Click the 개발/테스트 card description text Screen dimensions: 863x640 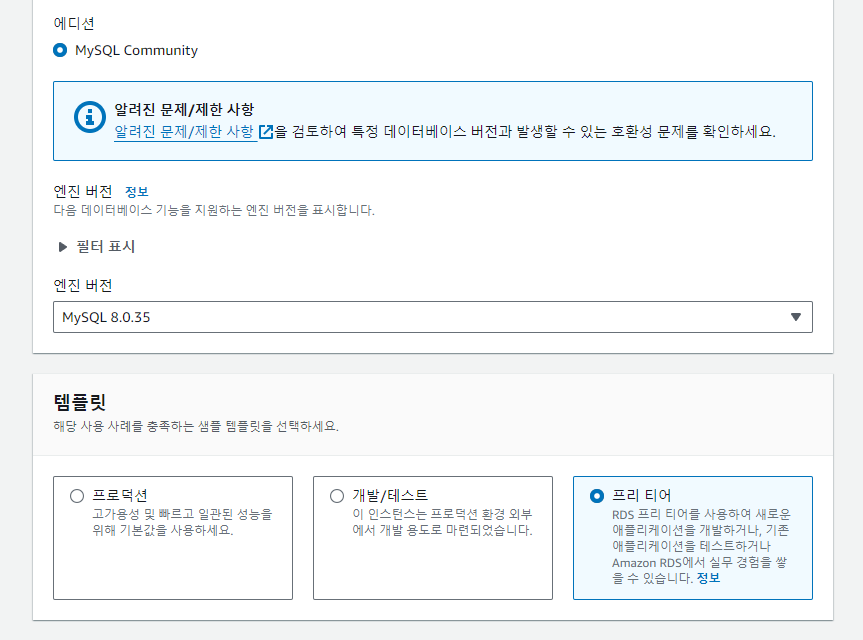[x=443, y=522]
